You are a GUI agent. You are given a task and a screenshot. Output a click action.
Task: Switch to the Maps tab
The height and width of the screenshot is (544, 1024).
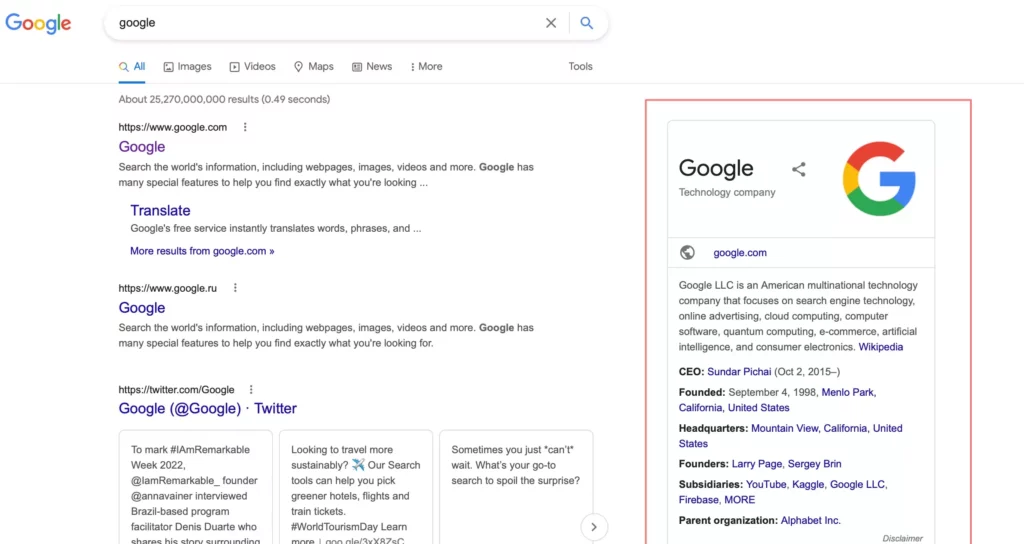click(x=313, y=67)
